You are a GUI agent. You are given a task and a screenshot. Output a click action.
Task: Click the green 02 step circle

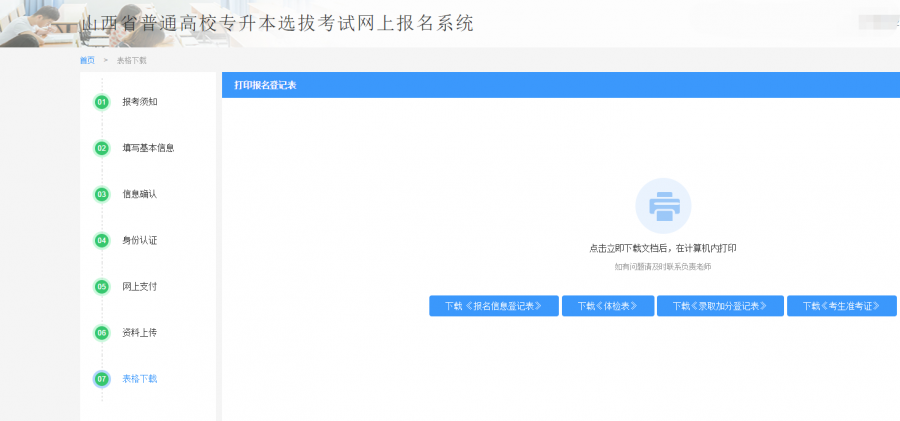(101, 148)
